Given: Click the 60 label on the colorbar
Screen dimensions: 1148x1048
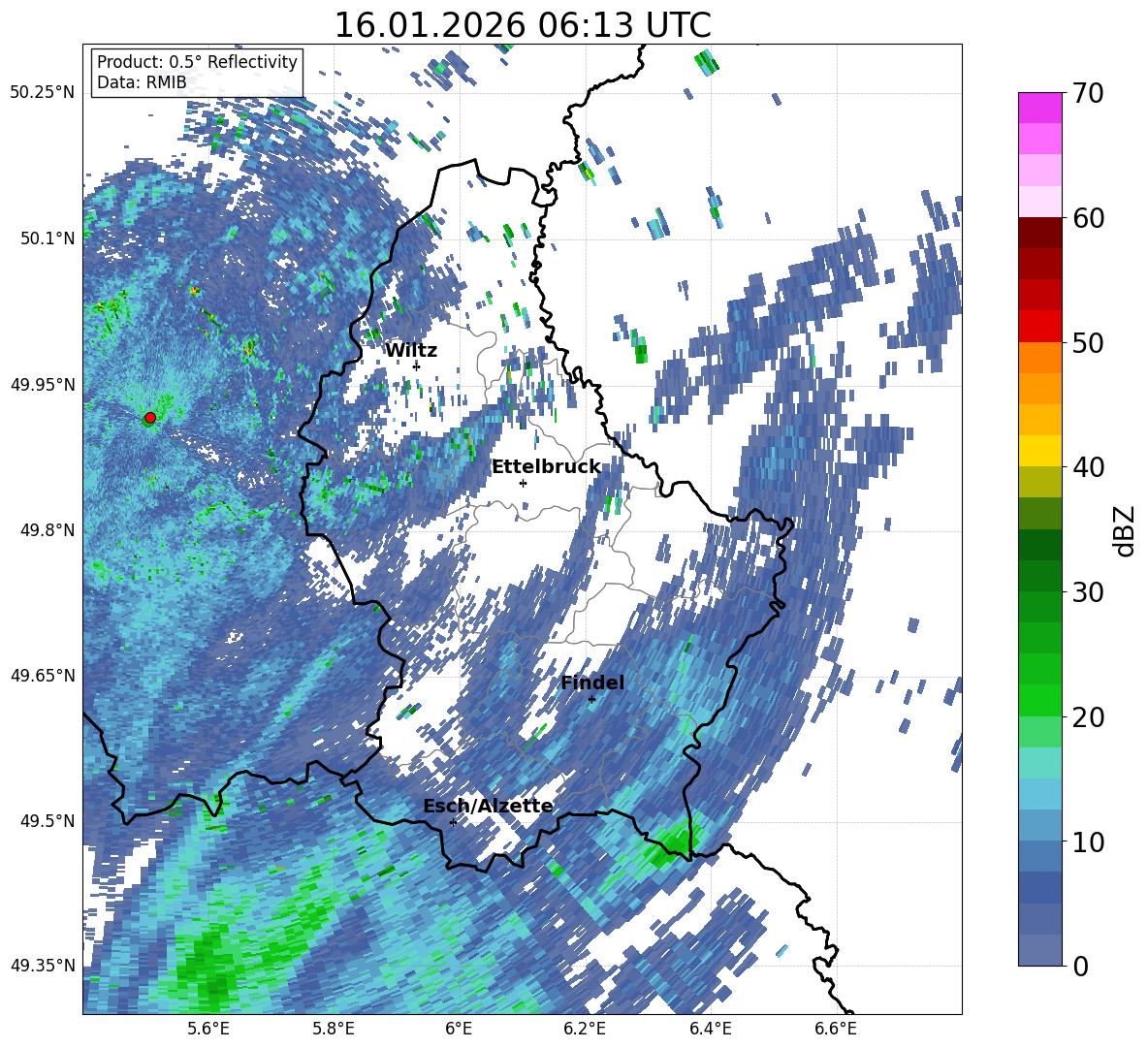Looking at the screenshot, I should [x=1087, y=218].
